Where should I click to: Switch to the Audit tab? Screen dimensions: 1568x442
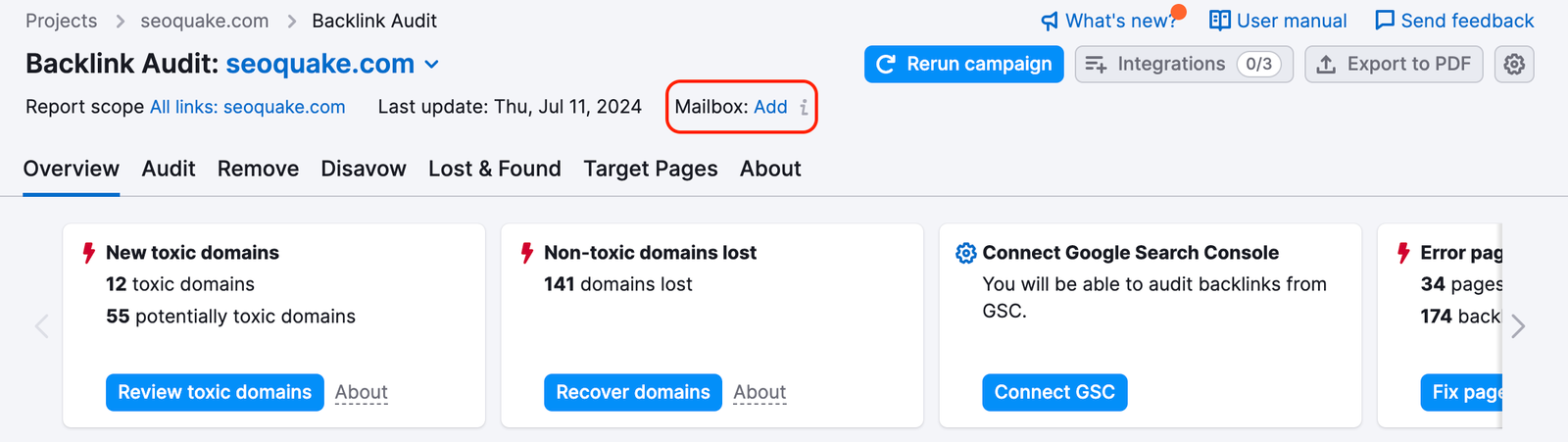[x=169, y=169]
